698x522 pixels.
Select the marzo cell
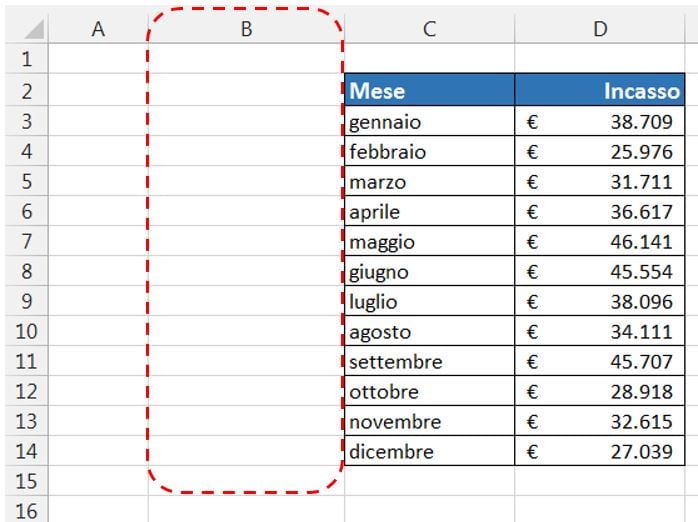point(430,181)
